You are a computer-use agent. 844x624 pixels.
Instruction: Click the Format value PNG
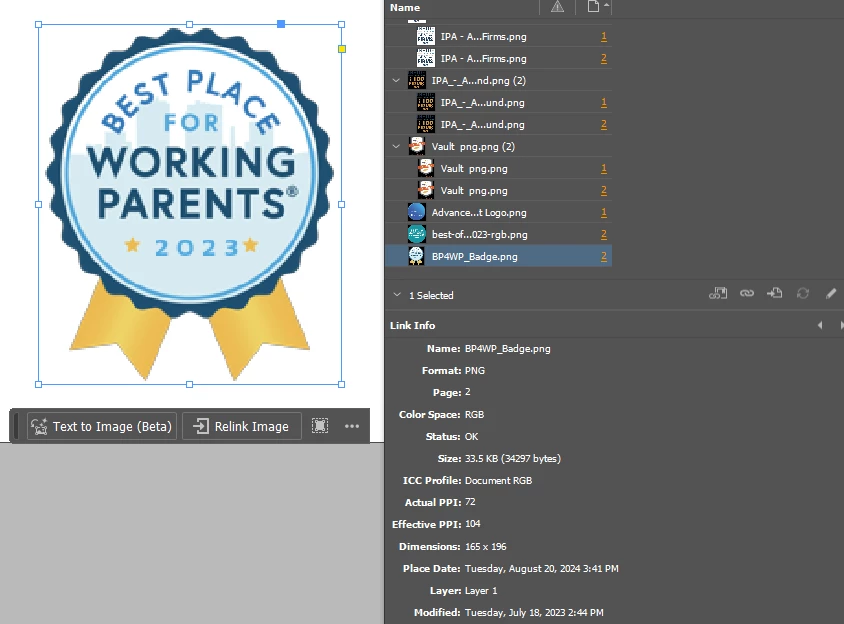(475, 370)
